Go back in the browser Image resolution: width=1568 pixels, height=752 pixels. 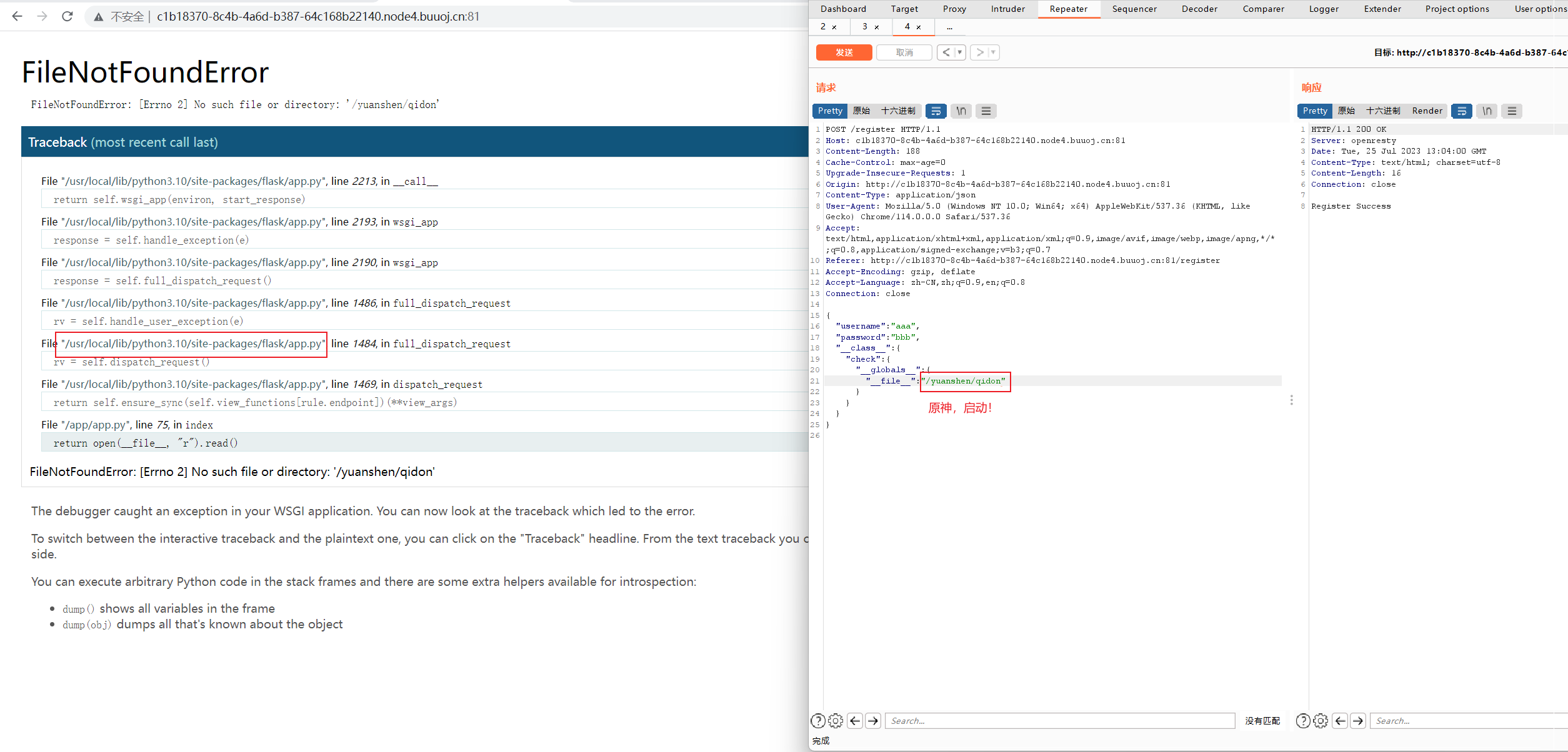click(x=17, y=16)
